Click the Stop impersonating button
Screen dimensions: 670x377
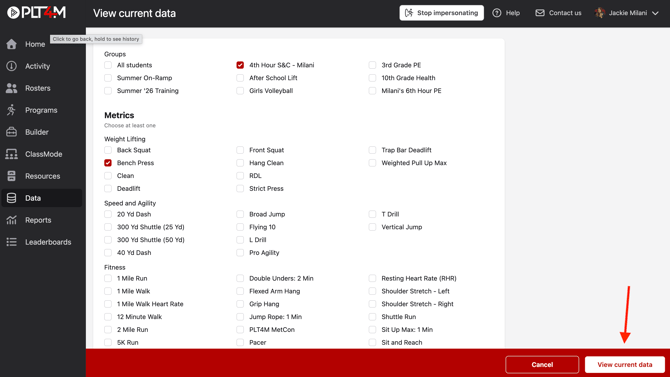pos(441,13)
